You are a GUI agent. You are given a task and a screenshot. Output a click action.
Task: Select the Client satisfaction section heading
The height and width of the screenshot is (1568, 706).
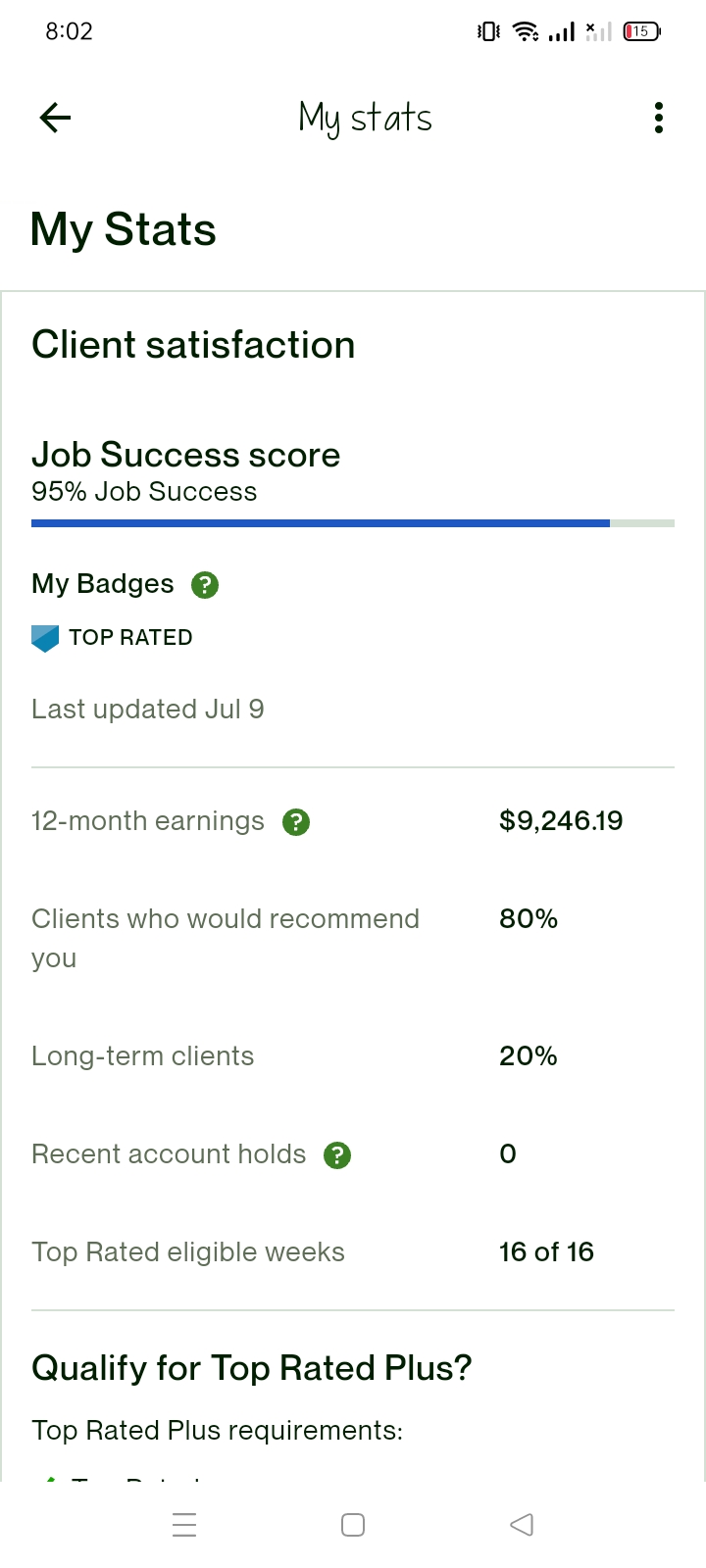click(x=193, y=345)
